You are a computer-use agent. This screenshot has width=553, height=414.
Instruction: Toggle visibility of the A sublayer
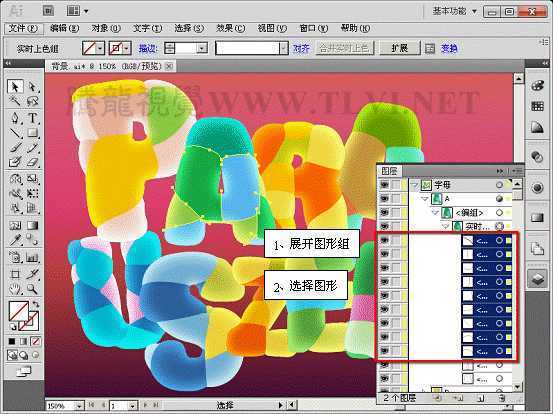[x=384, y=199]
